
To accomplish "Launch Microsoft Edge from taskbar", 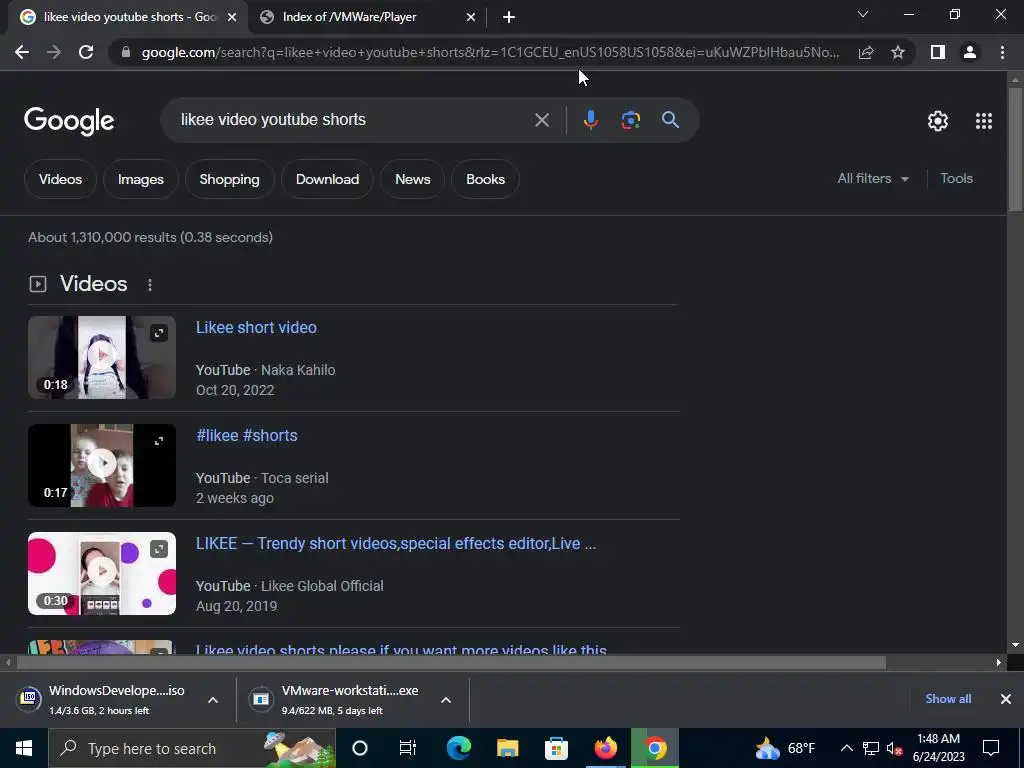I will click(x=458, y=748).
